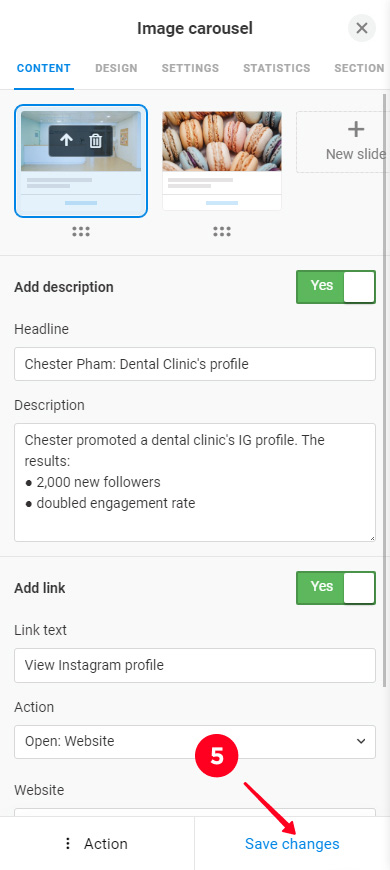
Task: Open the Action dropdown showing Open: Website
Action: [195, 741]
